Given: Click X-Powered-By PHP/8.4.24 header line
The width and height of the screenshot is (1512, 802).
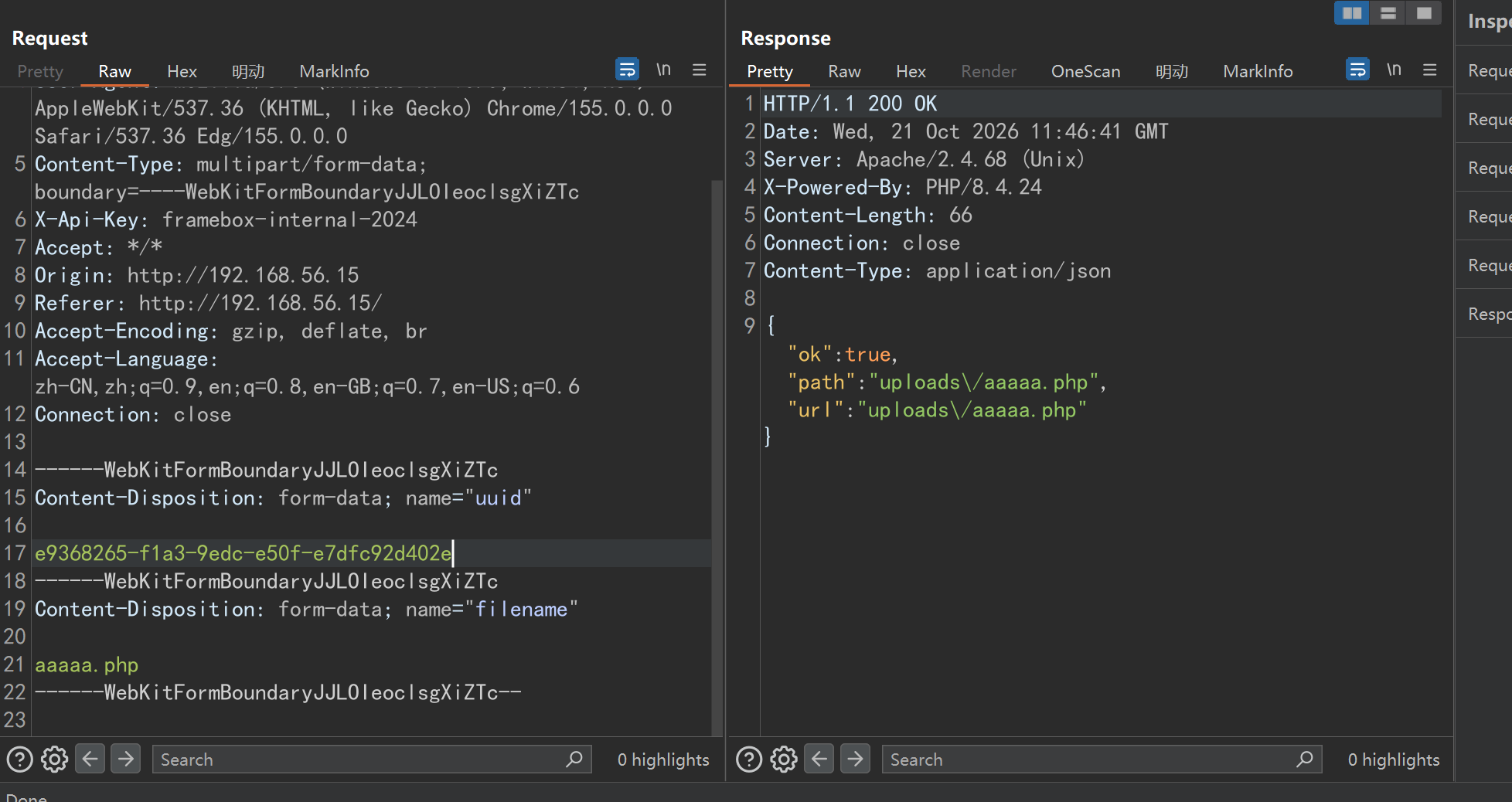Looking at the screenshot, I should click(x=902, y=187).
